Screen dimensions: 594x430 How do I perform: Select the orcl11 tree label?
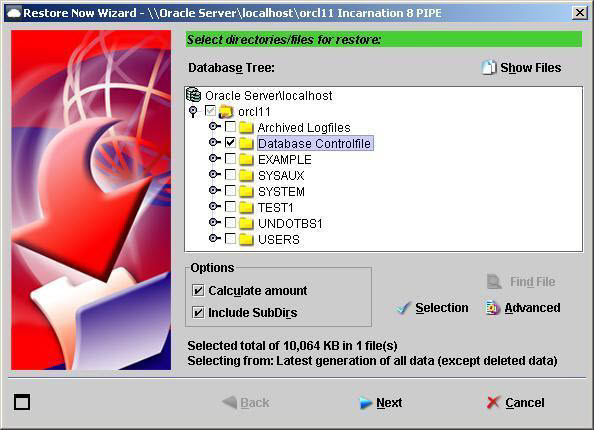pos(254,112)
